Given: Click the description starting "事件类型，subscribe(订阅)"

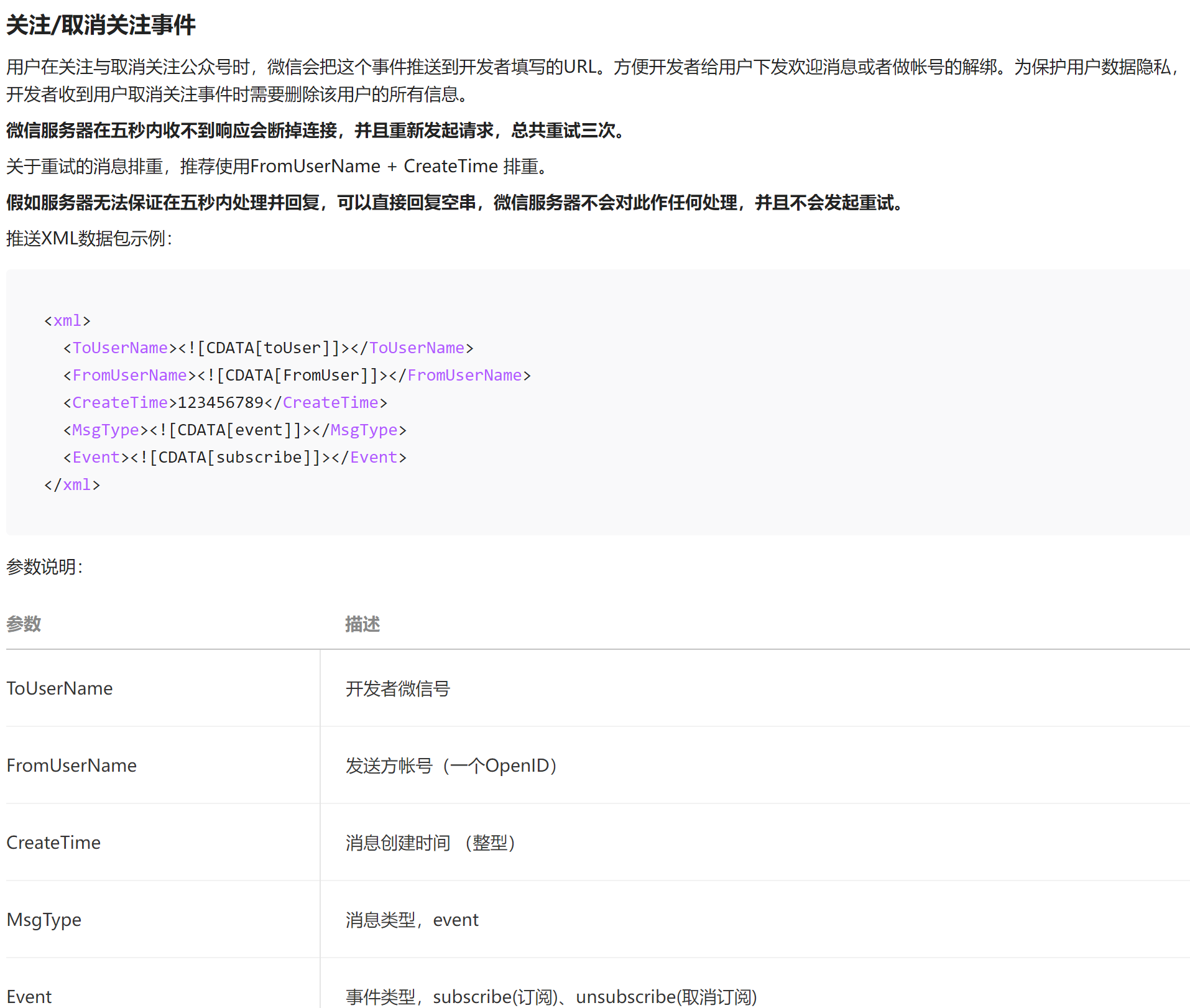Looking at the screenshot, I should click(551, 997).
